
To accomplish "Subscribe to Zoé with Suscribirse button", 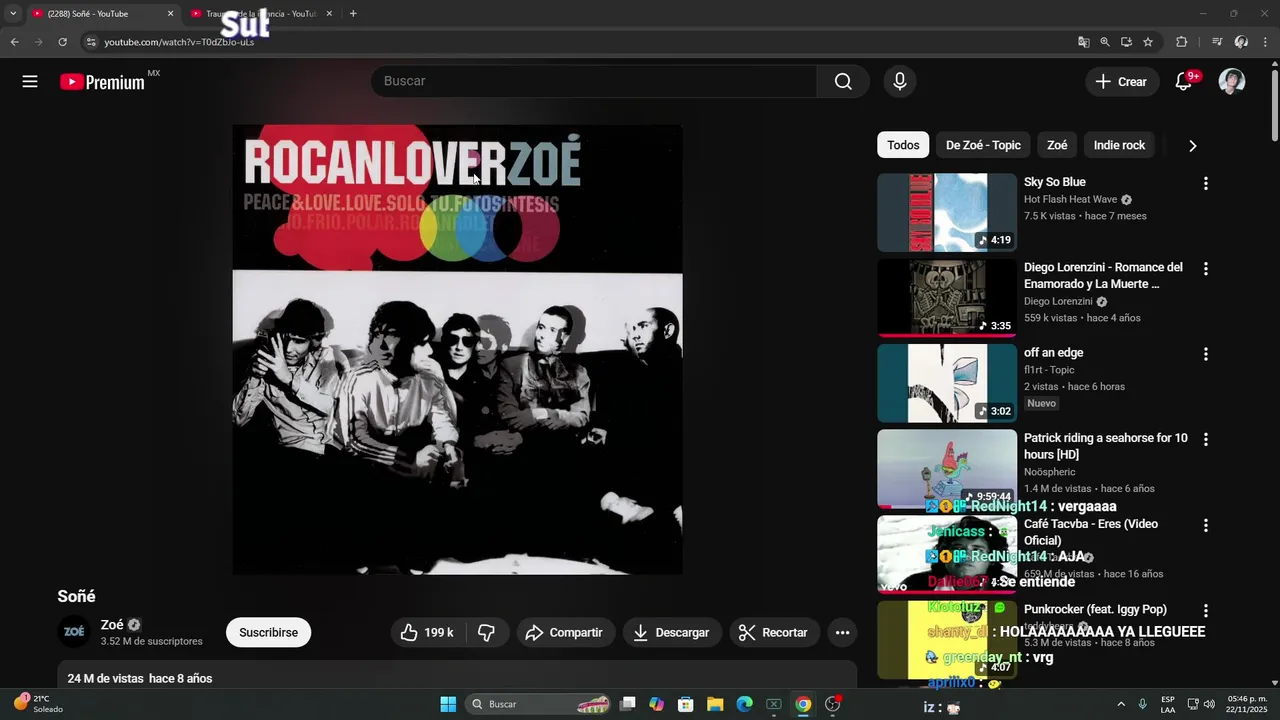I will pos(268,632).
